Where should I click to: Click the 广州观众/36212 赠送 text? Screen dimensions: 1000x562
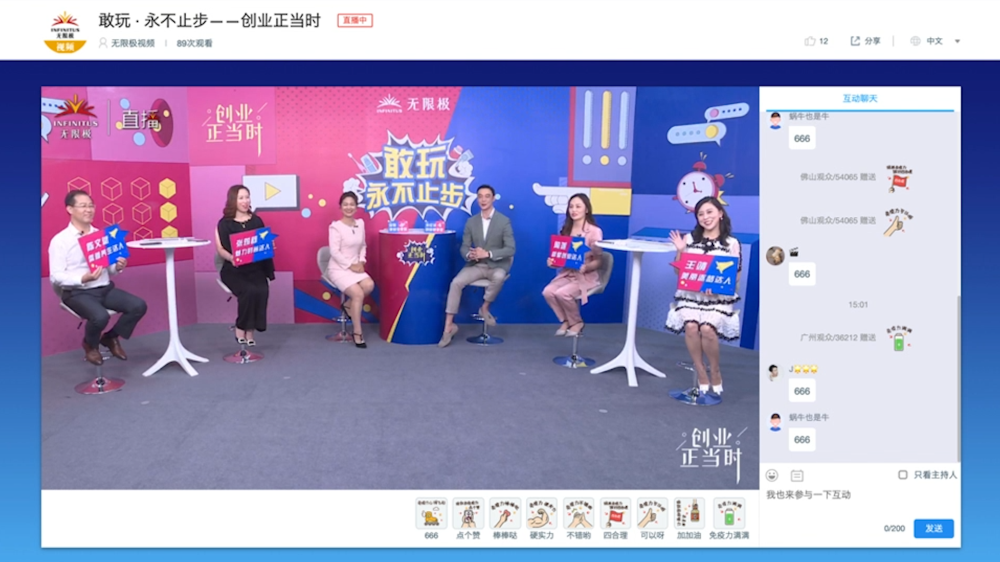[837, 337]
